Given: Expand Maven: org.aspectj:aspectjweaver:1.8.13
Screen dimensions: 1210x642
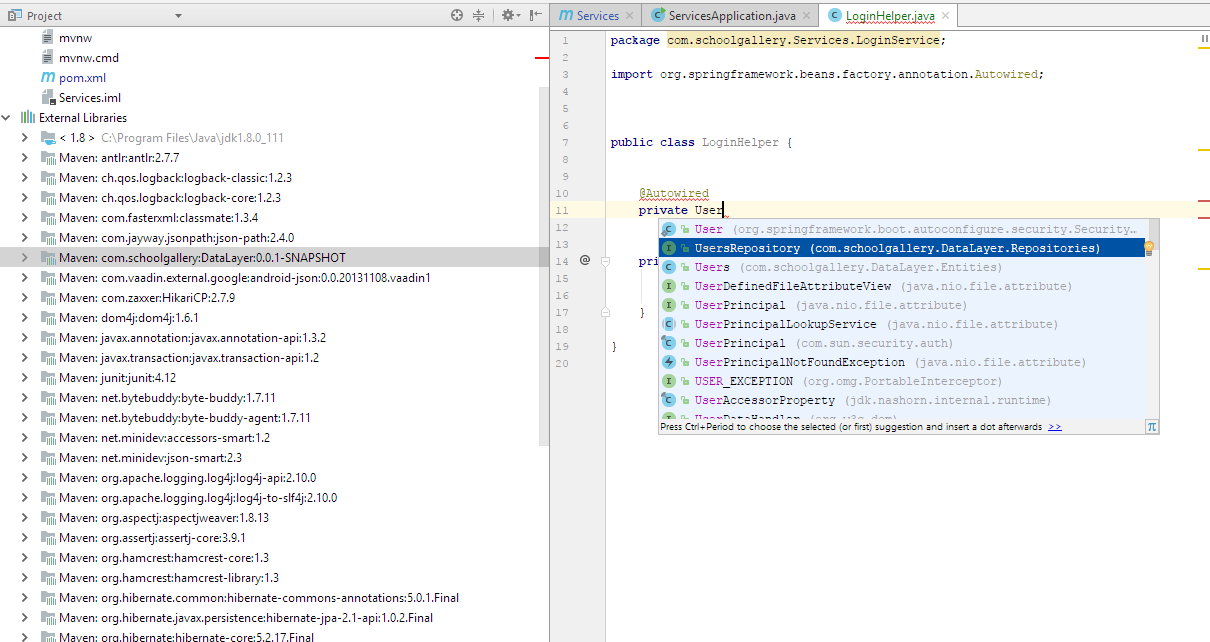Looking at the screenshot, I should (x=25, y=518).
